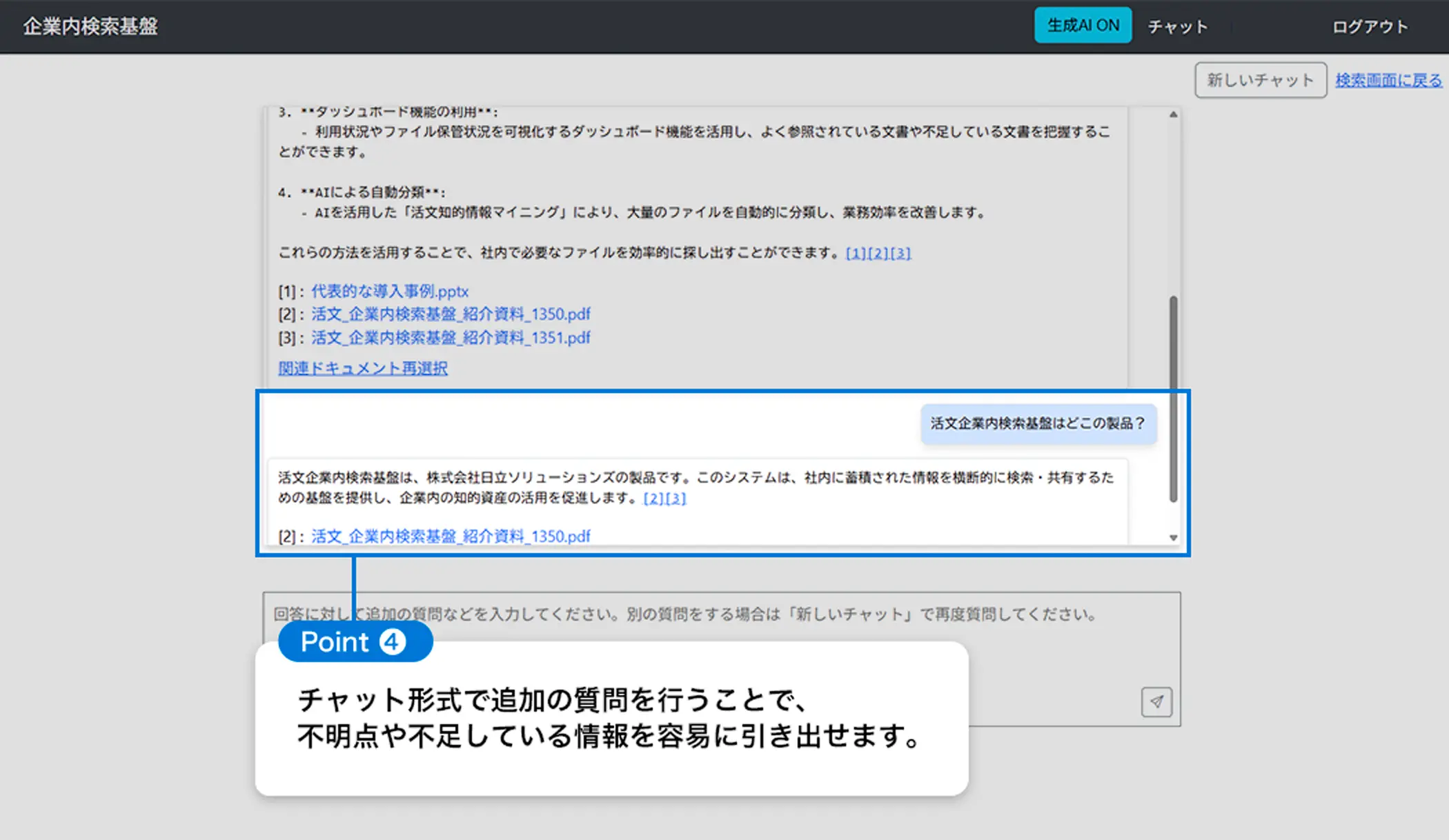Open the チャット menu item
The image size is (1449, 840).
click(1177, 27)
